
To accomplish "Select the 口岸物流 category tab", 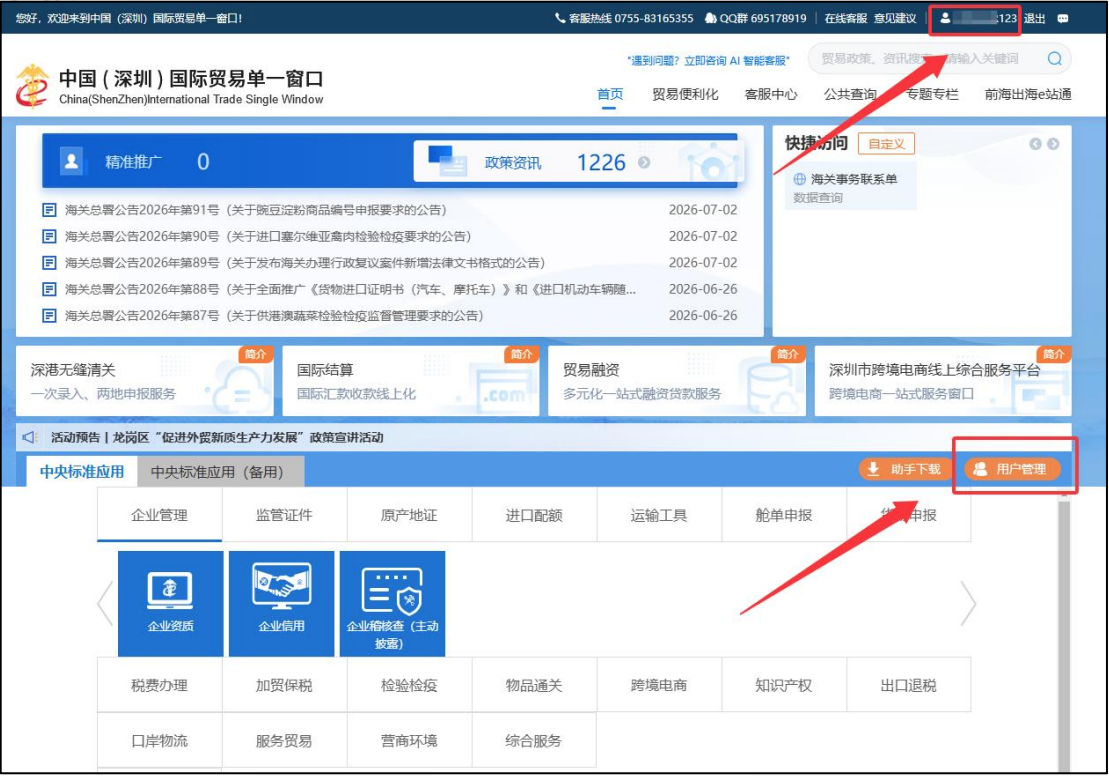I will [159, 741].
